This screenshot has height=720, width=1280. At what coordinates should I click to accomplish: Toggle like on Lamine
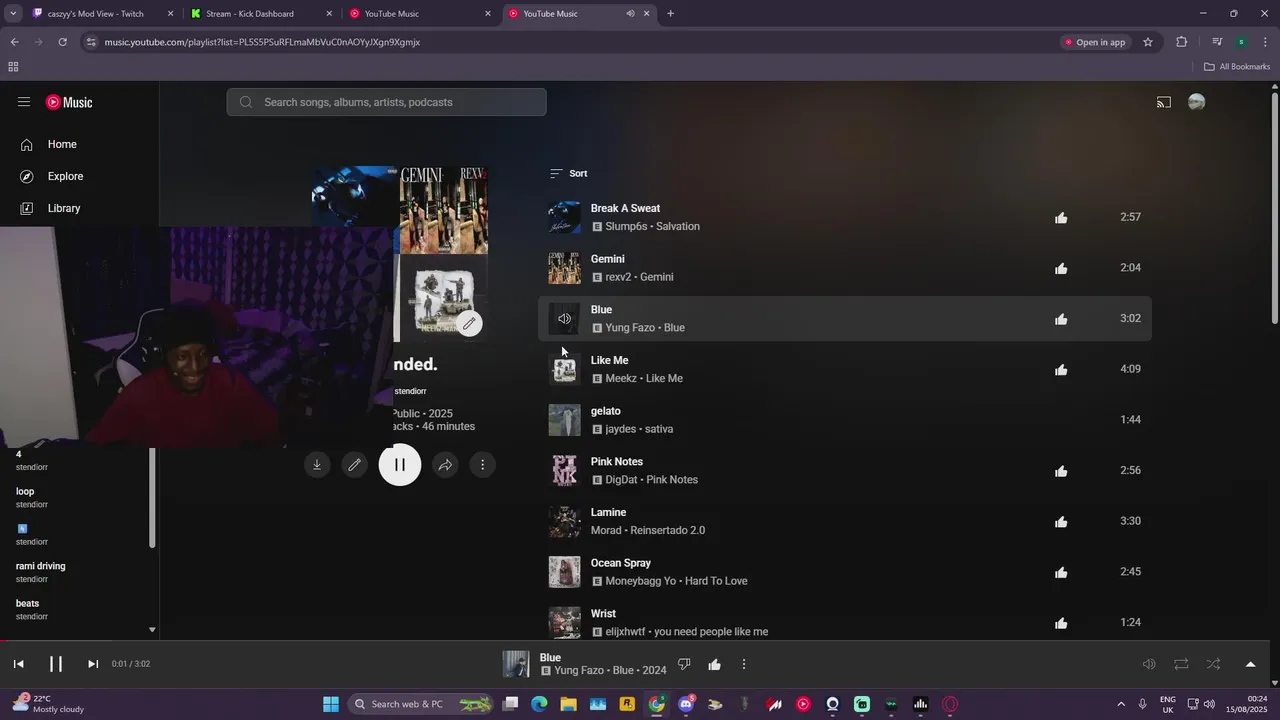point(1061,522)
